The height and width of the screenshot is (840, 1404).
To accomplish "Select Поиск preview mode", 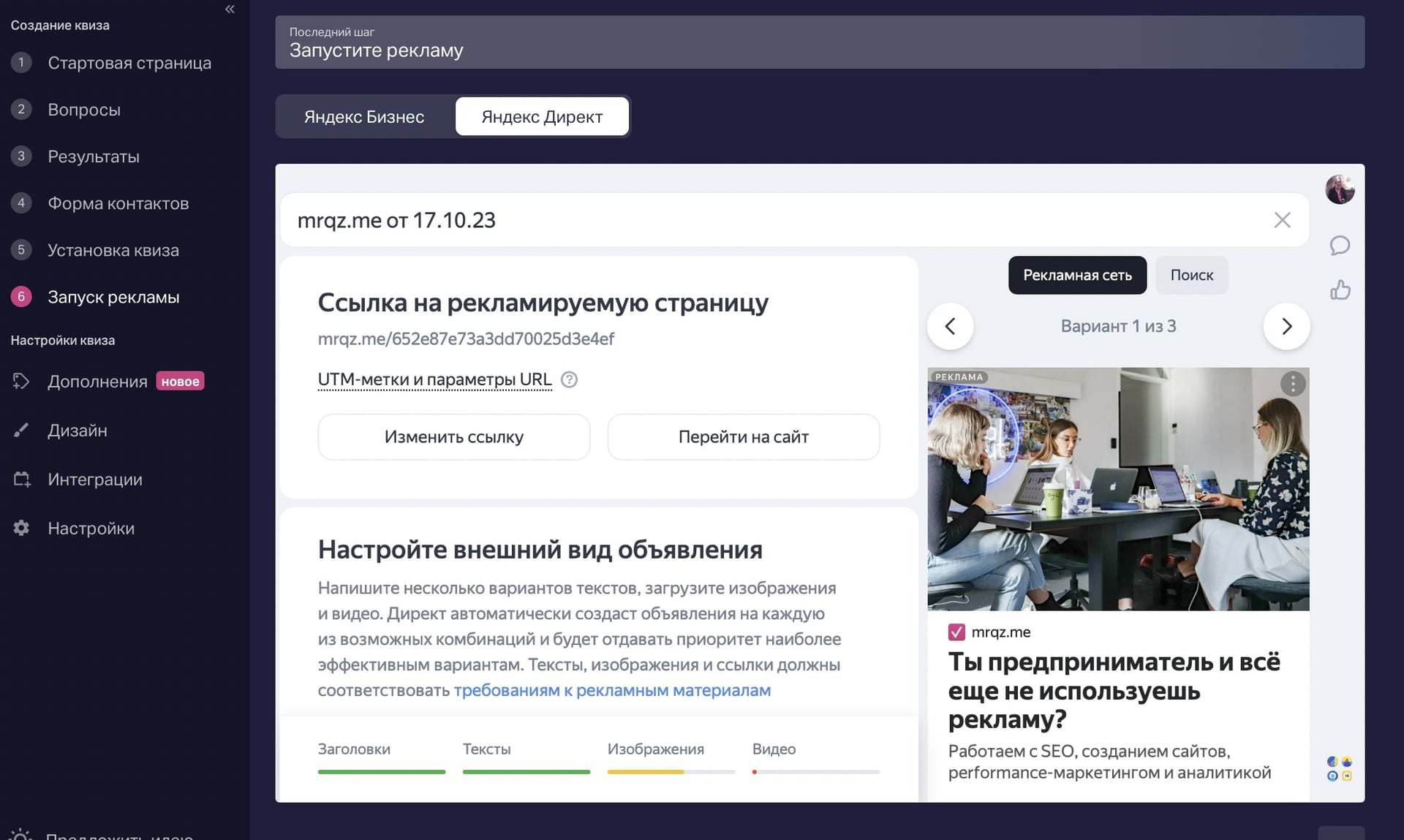I will 1191,276.
